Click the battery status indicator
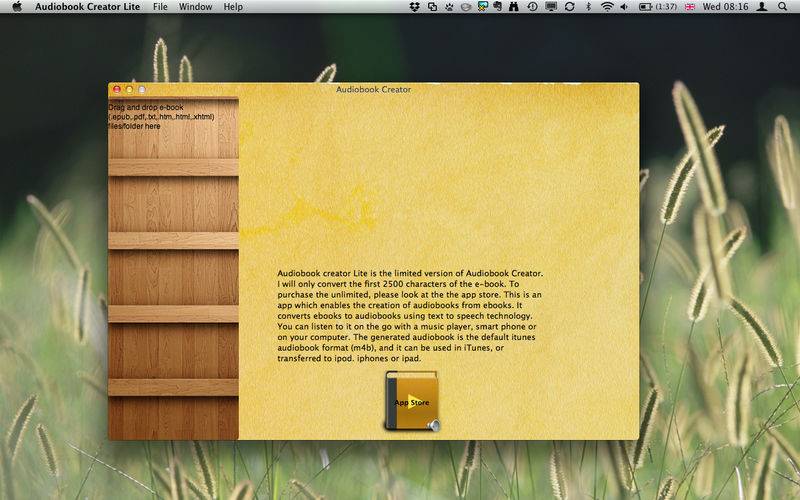 (x=658, y=7)
